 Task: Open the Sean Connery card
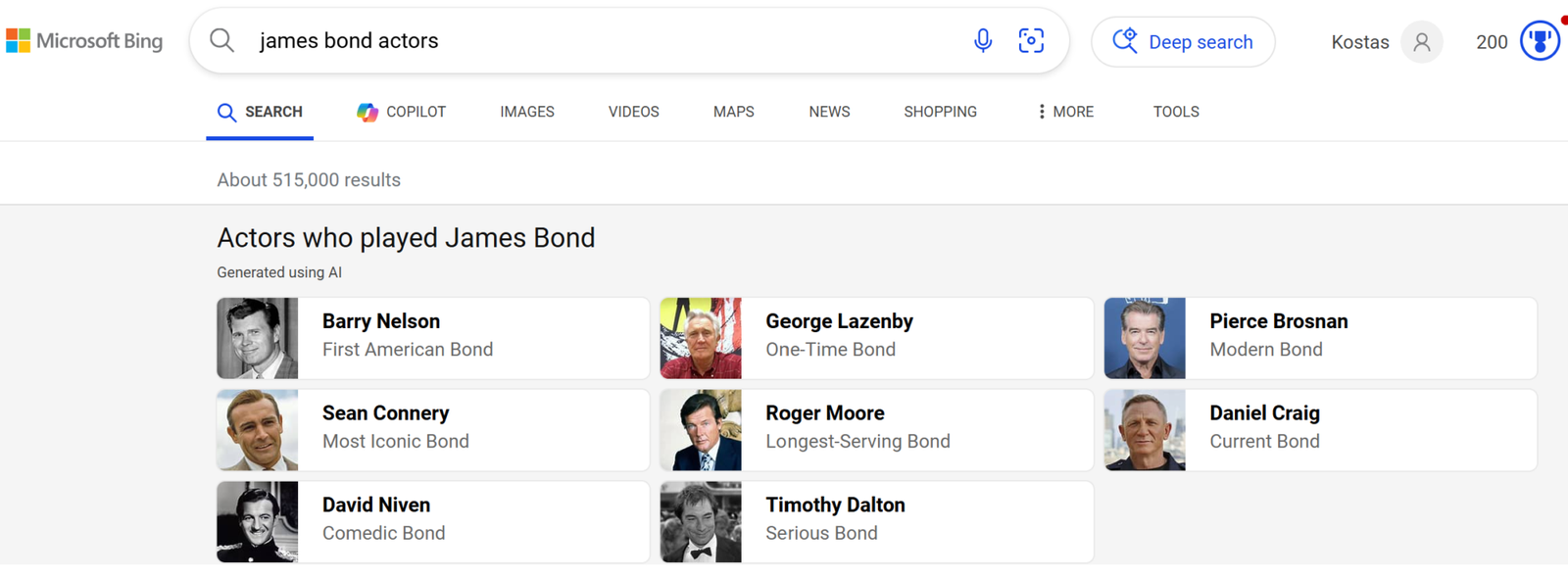tap(432, 430)
